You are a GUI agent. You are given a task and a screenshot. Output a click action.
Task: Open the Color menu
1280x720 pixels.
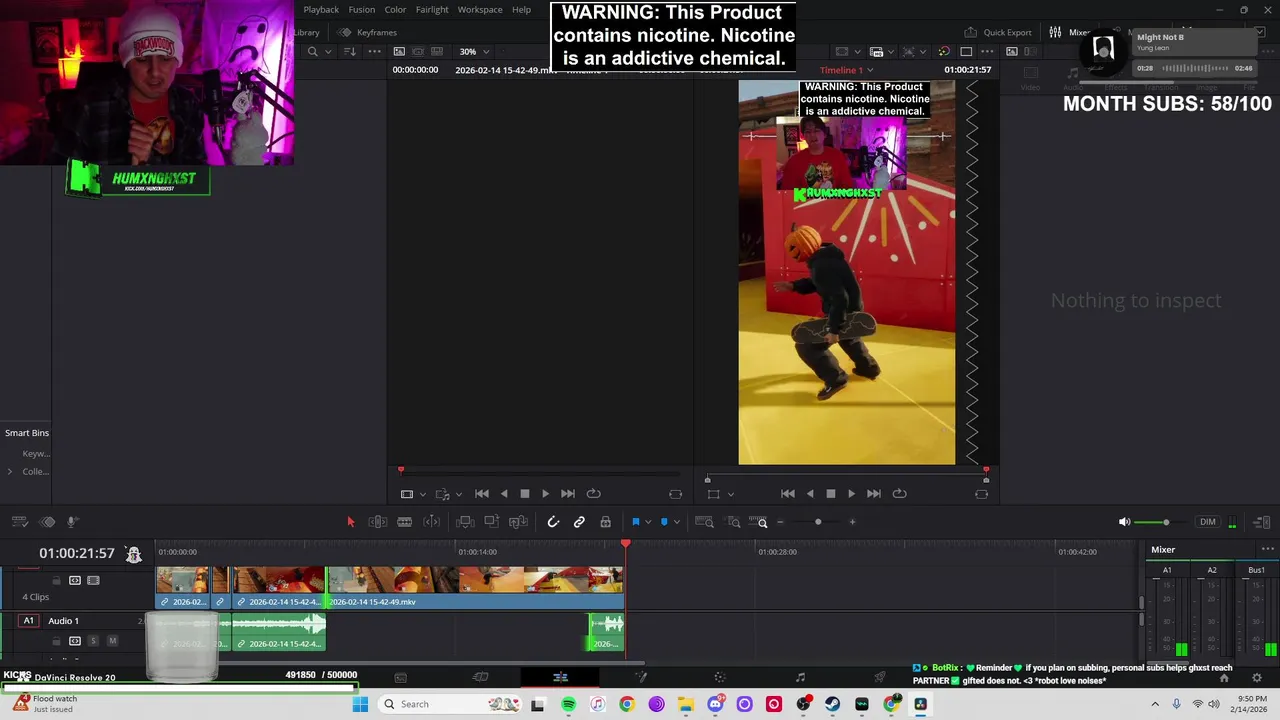click(x=396, y=9)
